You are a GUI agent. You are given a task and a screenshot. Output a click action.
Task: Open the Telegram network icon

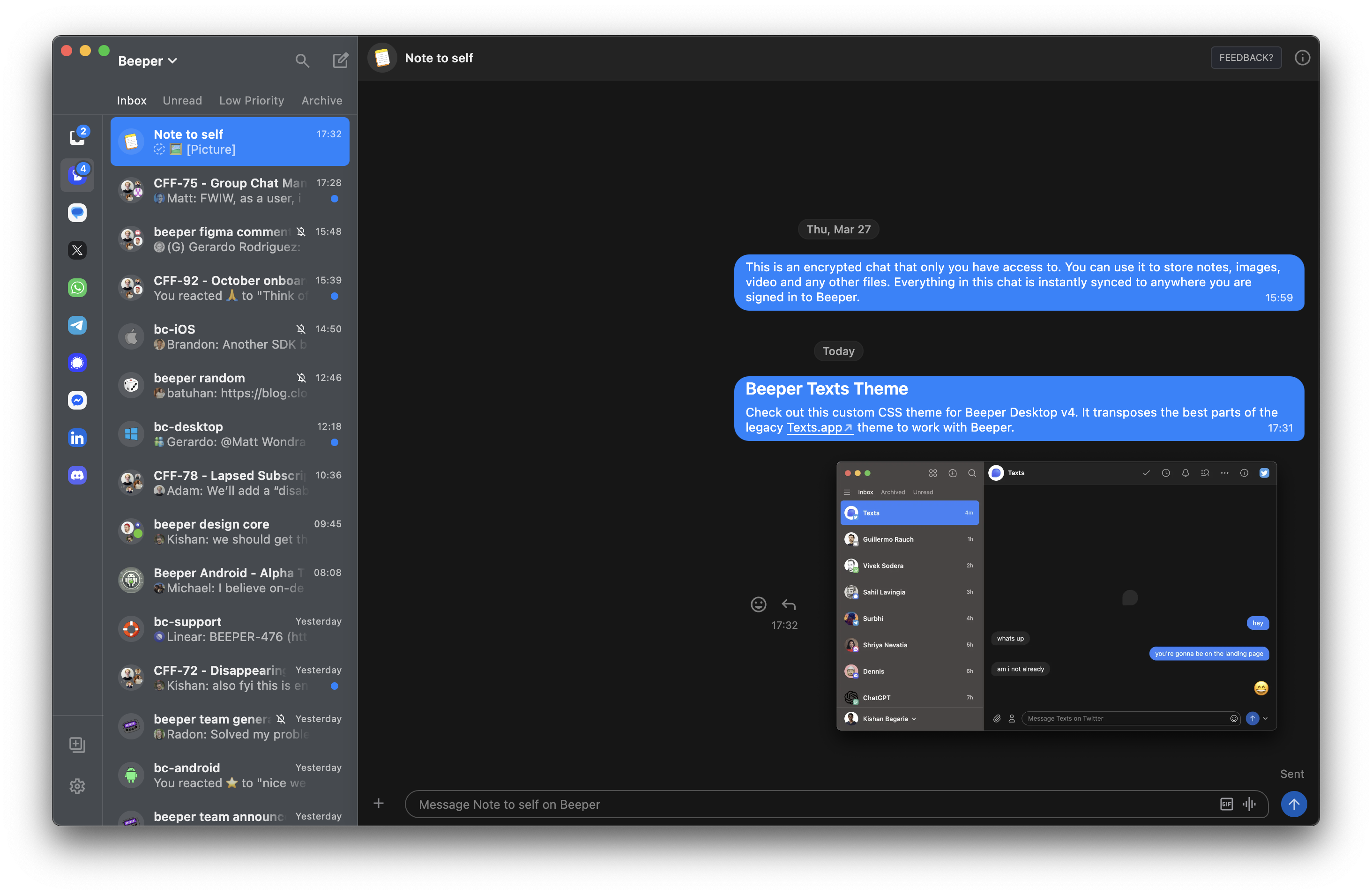click(x=77, y=325)
